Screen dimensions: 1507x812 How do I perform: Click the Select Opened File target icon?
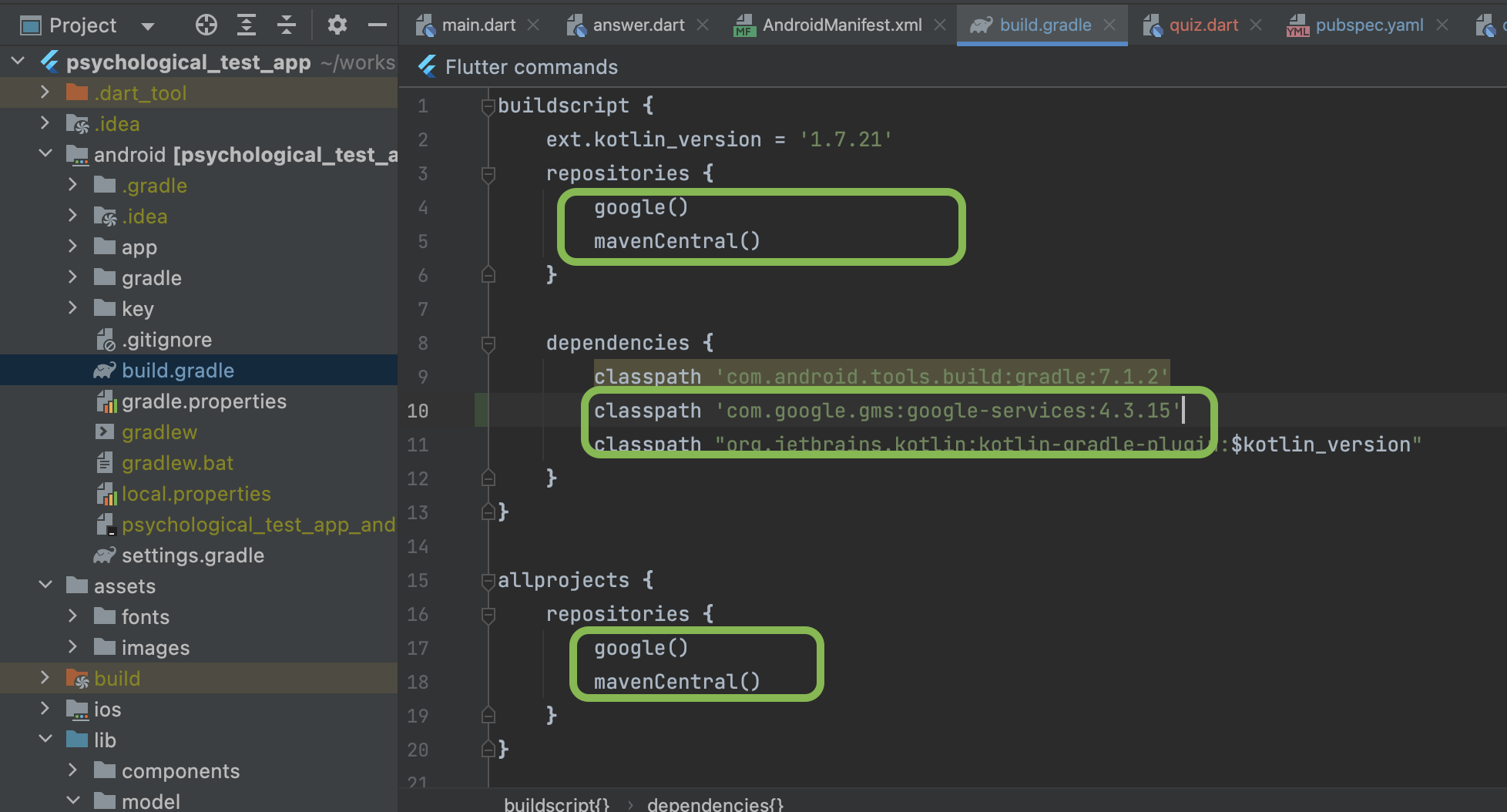pos(206,25)
